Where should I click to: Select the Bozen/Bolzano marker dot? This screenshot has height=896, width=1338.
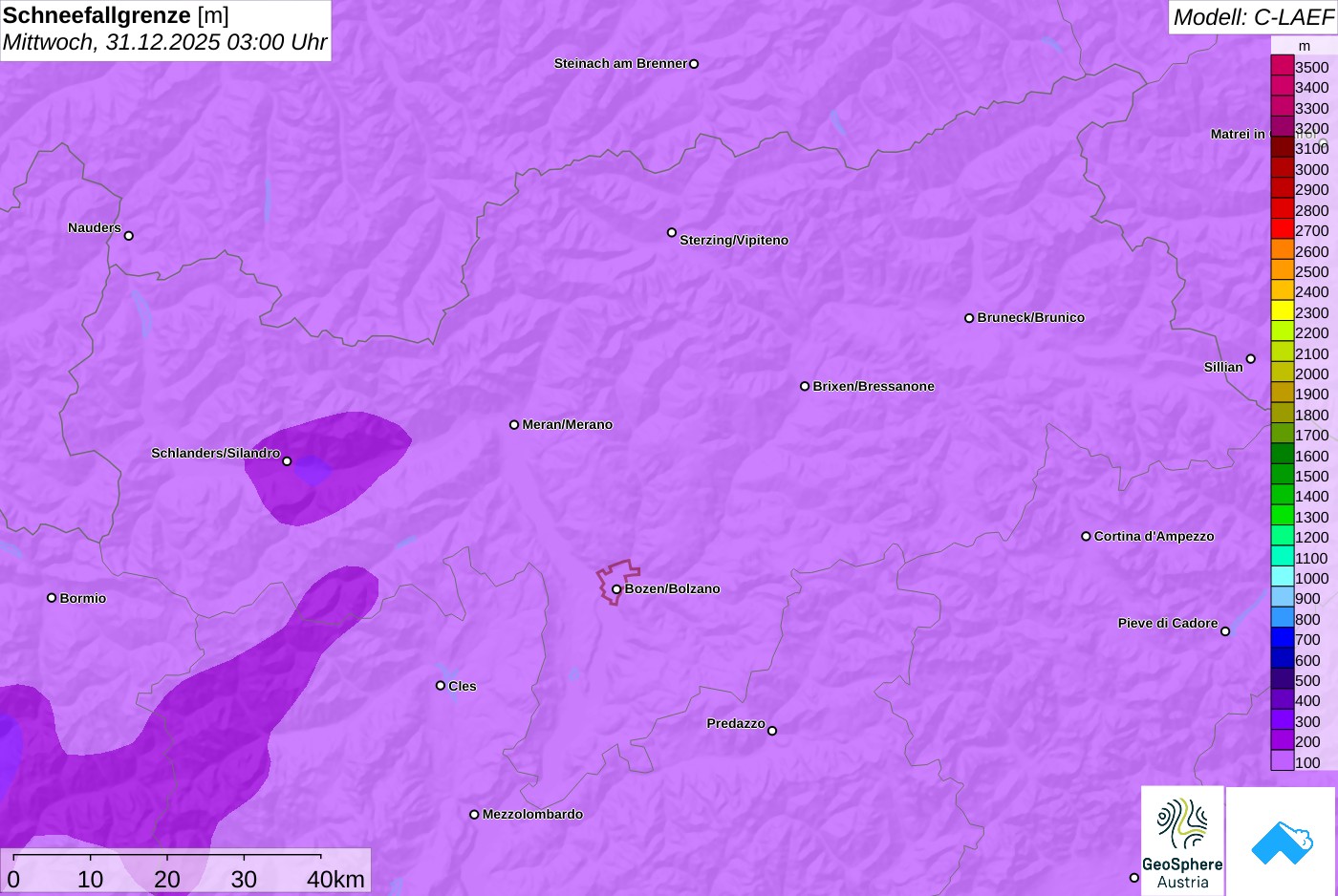(616, 589)
